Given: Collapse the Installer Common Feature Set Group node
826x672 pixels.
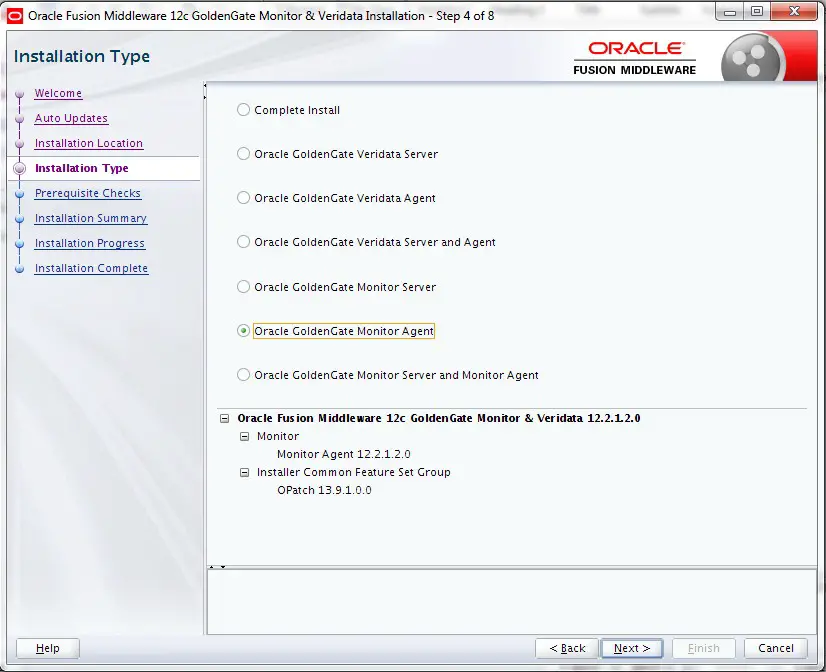Looking at the screenshot, I should coord(244,472).
